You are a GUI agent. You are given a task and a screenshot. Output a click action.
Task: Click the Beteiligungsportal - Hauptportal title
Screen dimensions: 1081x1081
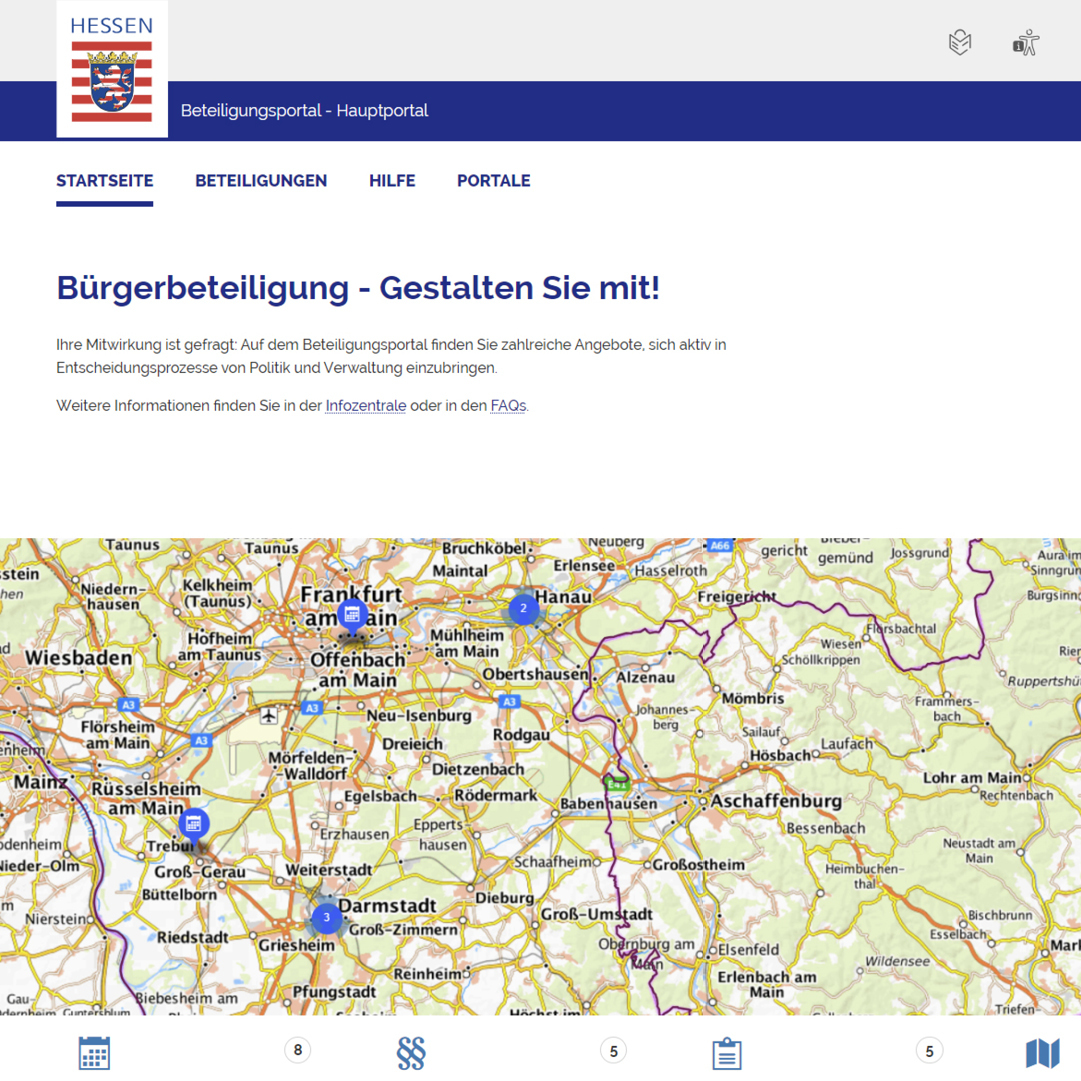pyautogui.click(x=304, y=111)
